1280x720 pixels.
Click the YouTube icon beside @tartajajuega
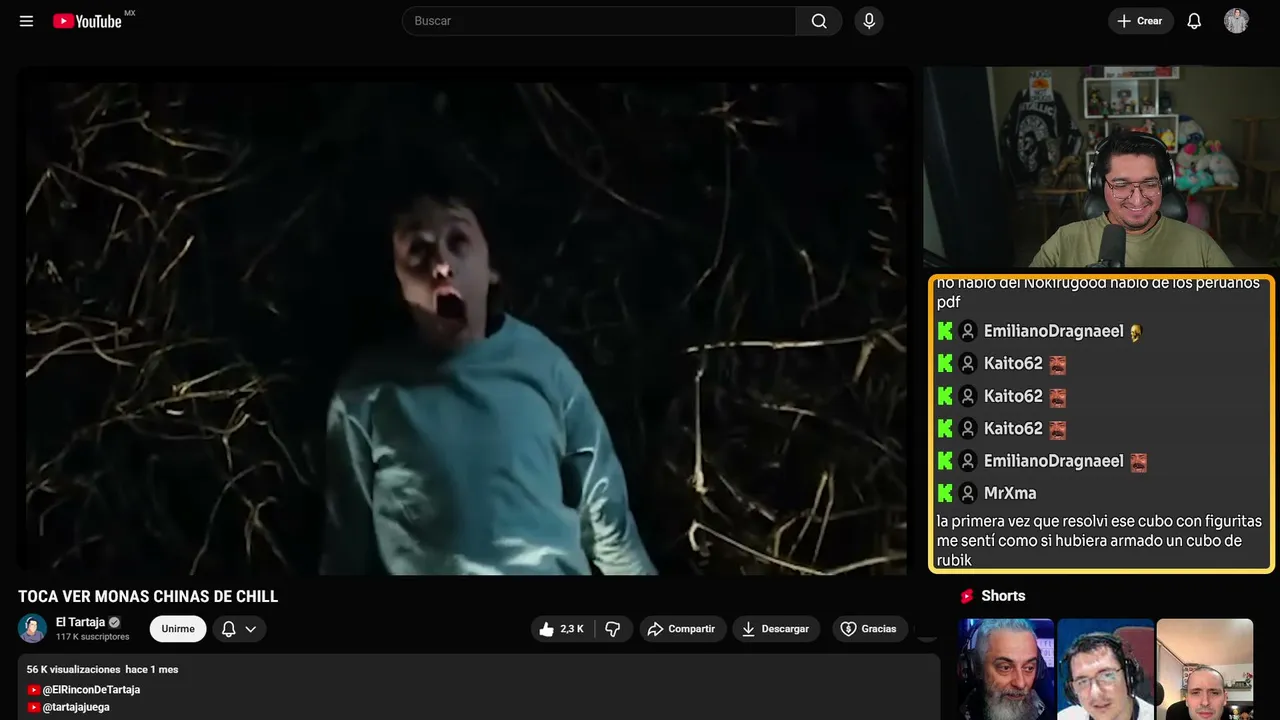(x=34, y=707)
